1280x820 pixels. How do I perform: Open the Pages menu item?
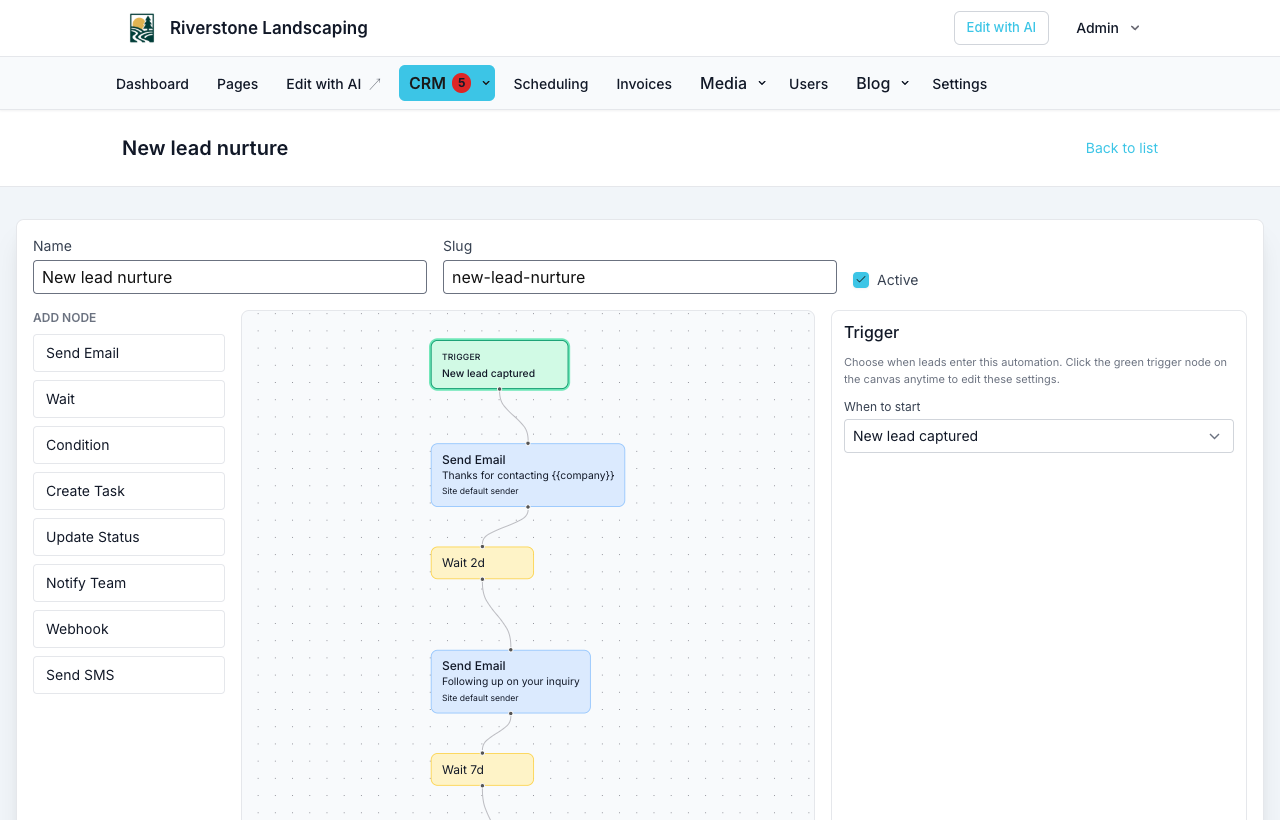[237, 84]
